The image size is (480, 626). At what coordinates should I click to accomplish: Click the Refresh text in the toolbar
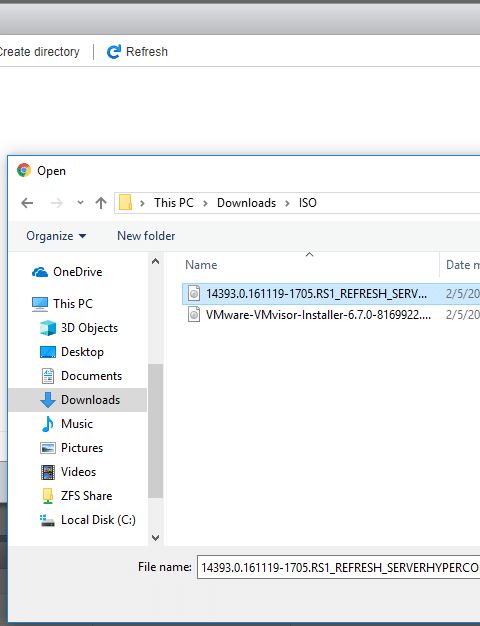(147, 52)
